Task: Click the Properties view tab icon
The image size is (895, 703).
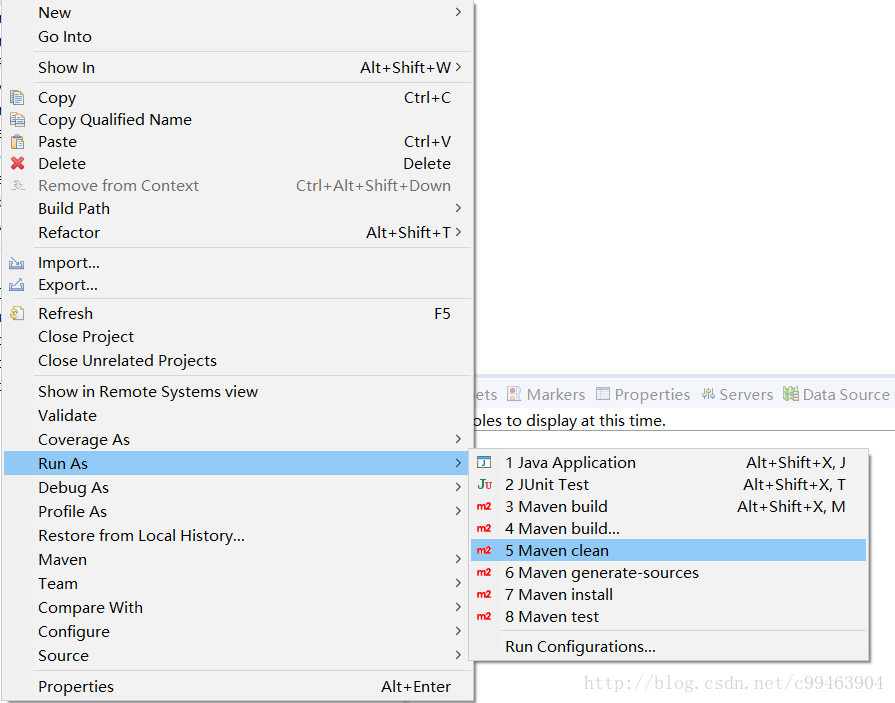Action: pyautogui.click(x=603, y=394)
